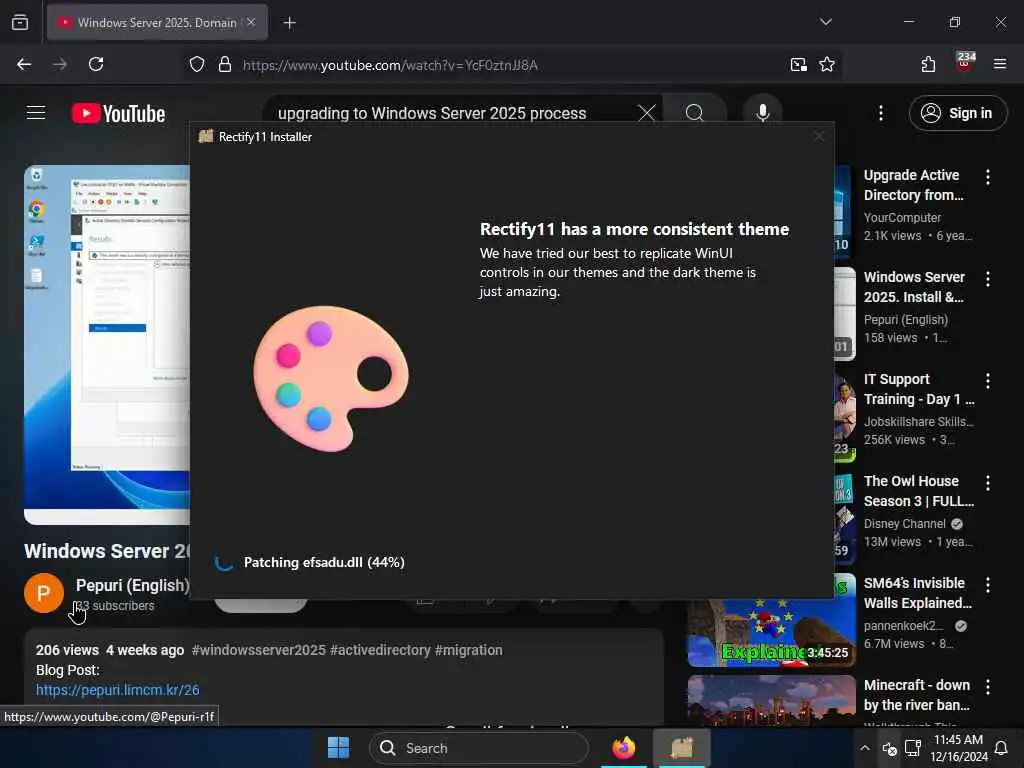Click the Patching efsadu.dll progress text
The image size is (1024, 768).
point(324,562)
